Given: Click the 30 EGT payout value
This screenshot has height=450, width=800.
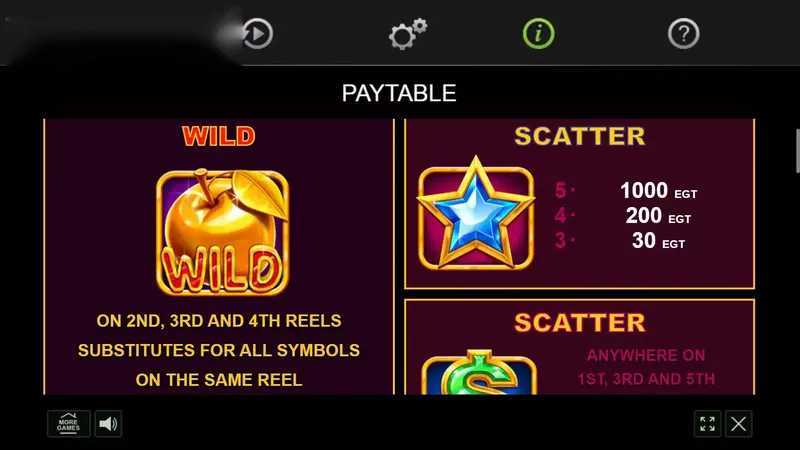Looking at the screenshot, I should [658, 241].
